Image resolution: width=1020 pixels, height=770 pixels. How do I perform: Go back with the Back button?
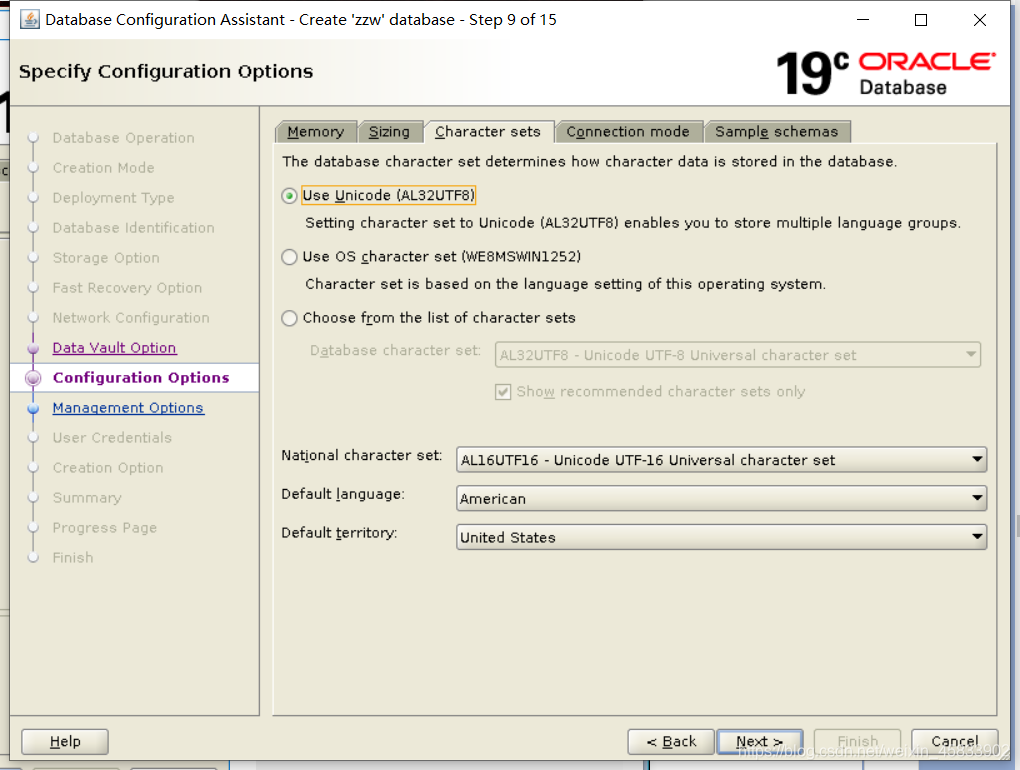click(671, 741)
